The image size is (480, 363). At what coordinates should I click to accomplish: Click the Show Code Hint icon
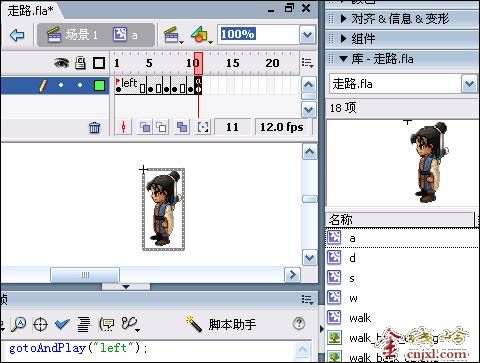[107, 324]
